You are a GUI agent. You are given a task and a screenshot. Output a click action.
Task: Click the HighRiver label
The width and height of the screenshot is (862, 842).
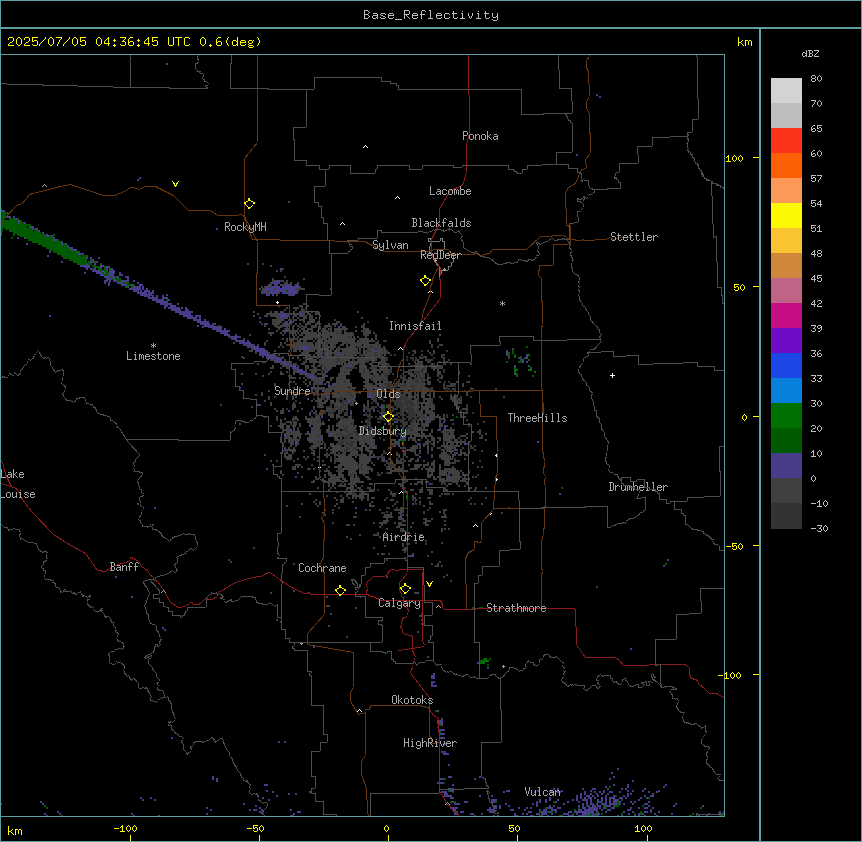click(x=430, y=743)
